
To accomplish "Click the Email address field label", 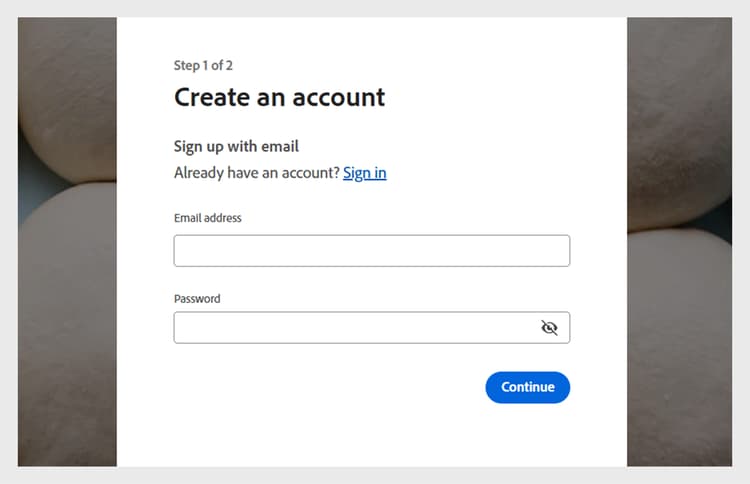I will tap(208, 218).
